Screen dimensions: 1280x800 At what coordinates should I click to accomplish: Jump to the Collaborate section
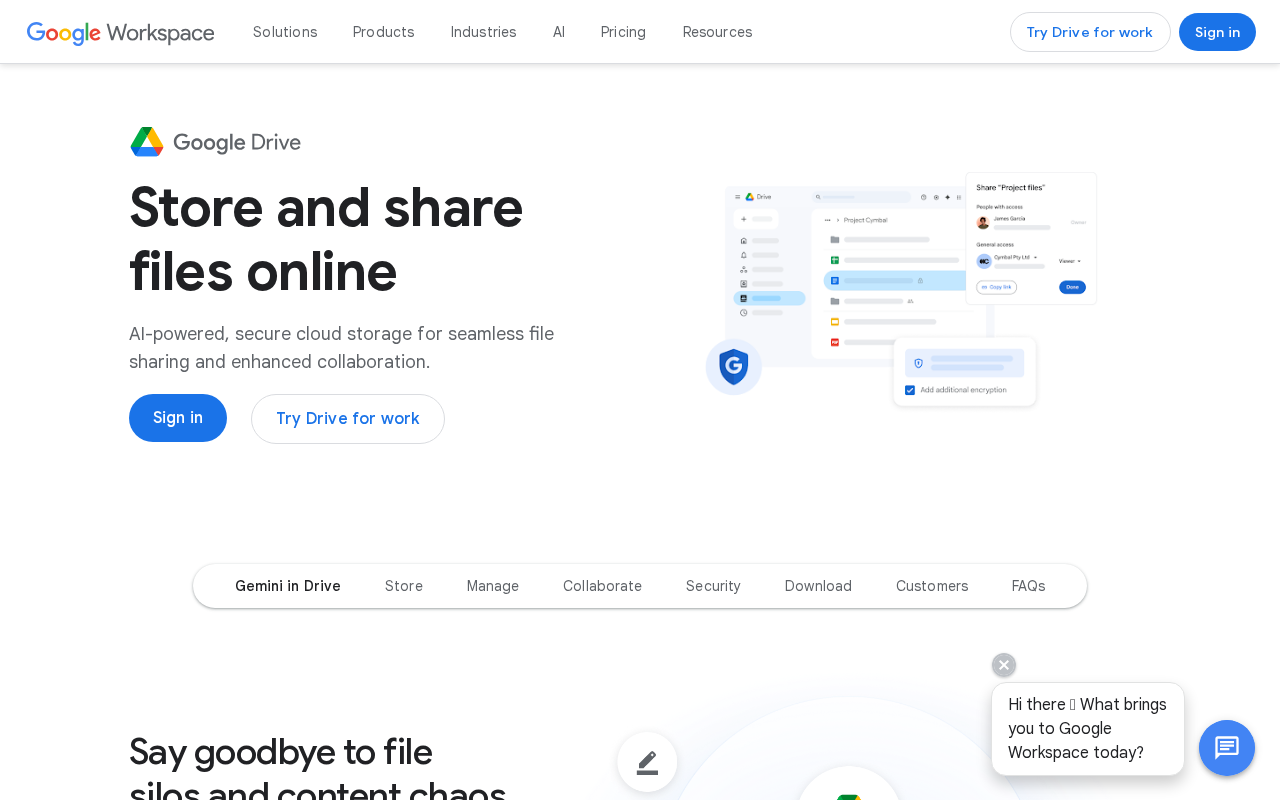click(602, 586)
